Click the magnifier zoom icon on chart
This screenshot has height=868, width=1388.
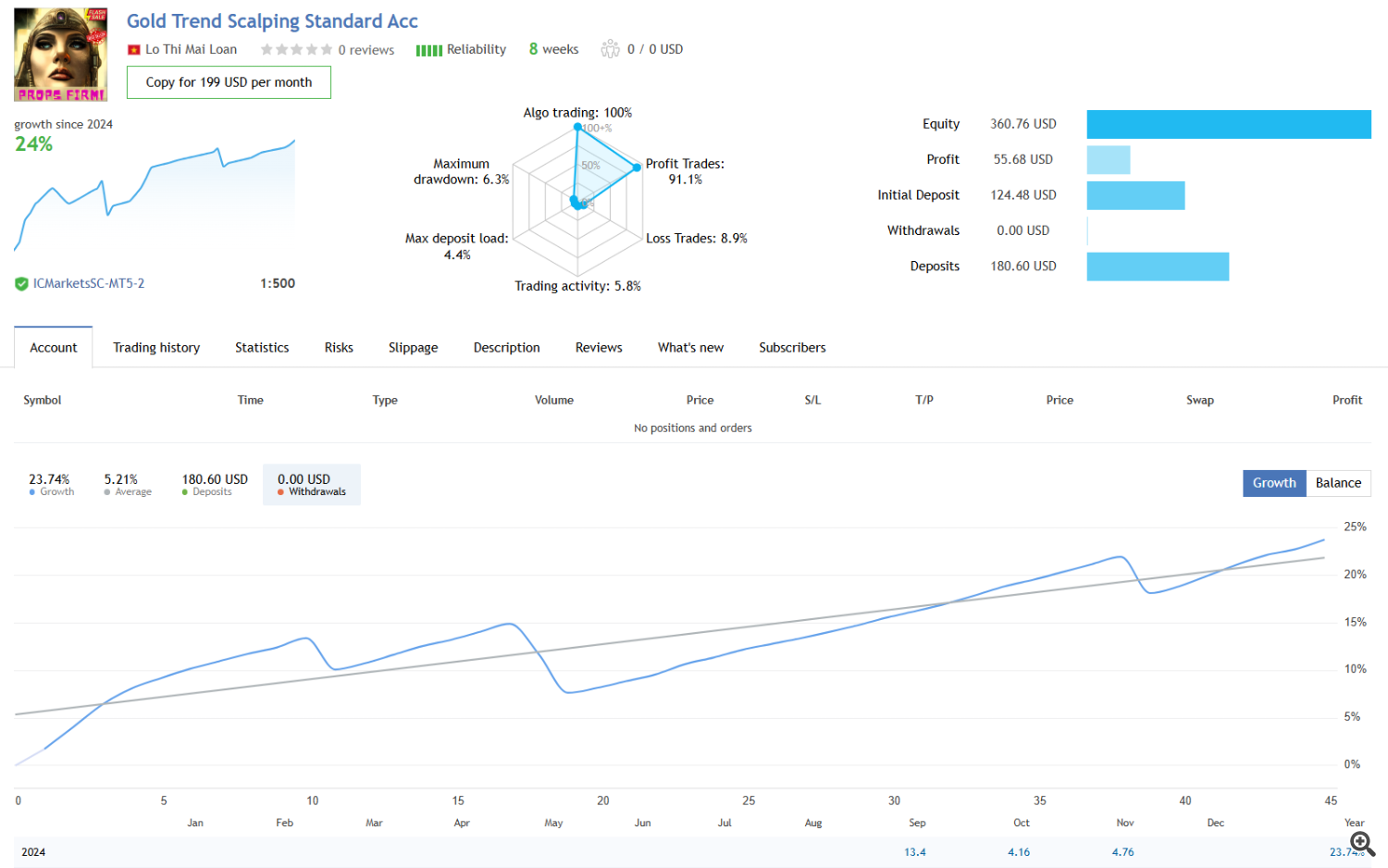point(1362,843)
